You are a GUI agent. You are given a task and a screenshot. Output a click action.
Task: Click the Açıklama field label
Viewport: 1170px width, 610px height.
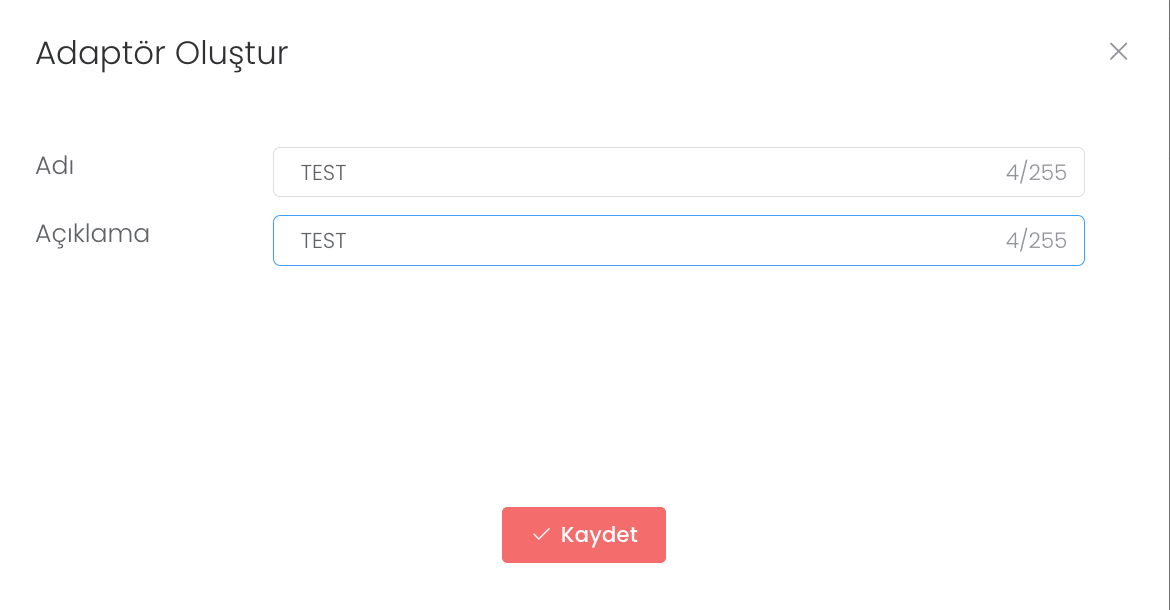[x=92, y=233]
